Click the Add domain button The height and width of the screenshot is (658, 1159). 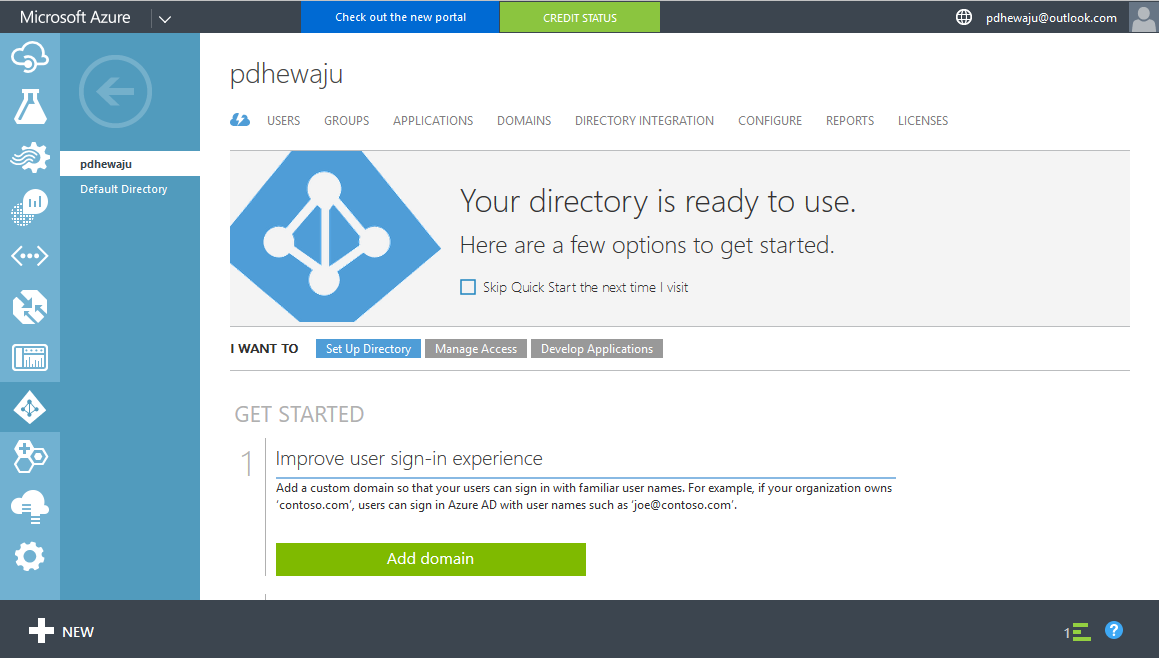(x=431, y=559)
